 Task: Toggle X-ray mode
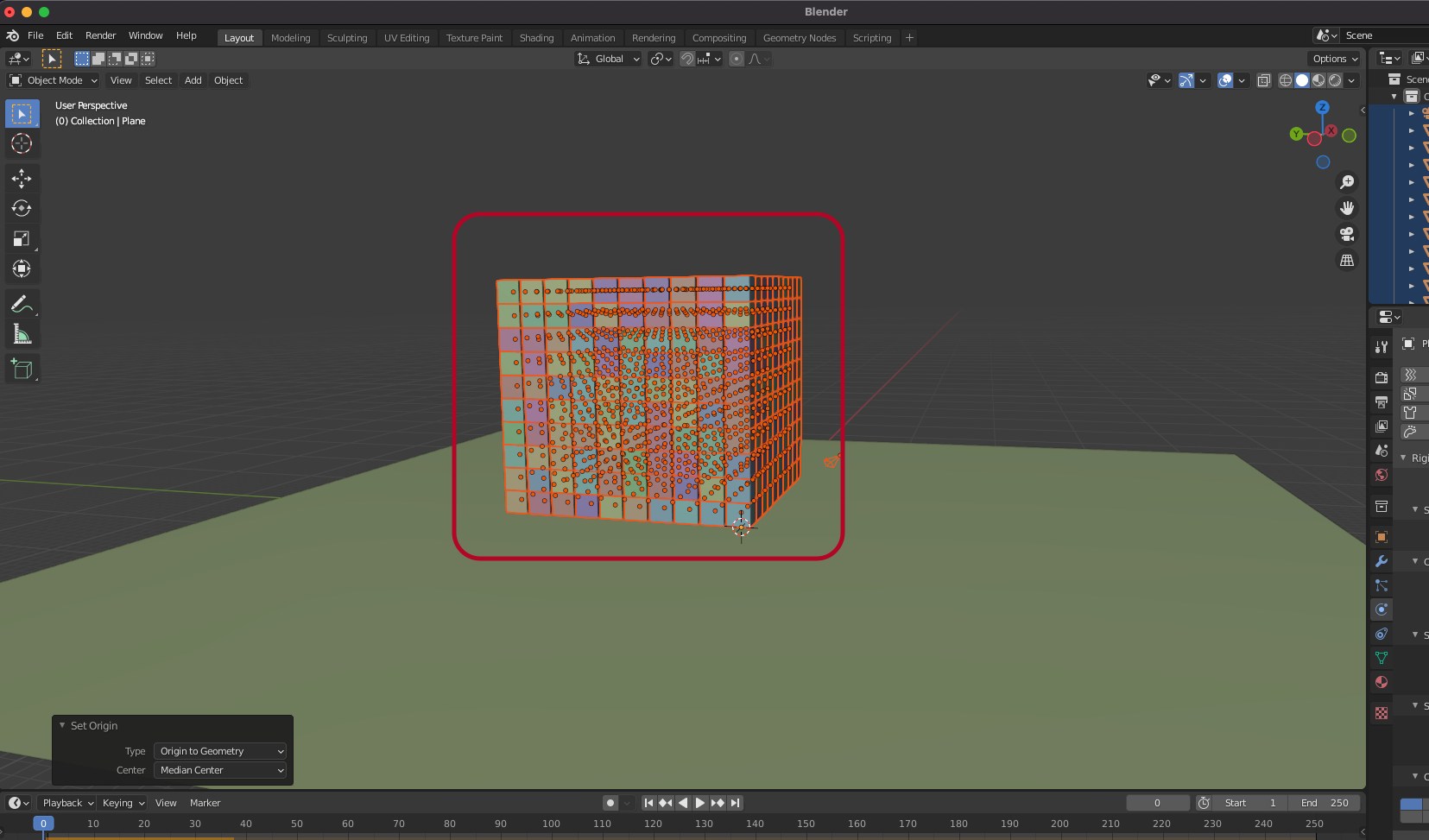[1263, 80]
